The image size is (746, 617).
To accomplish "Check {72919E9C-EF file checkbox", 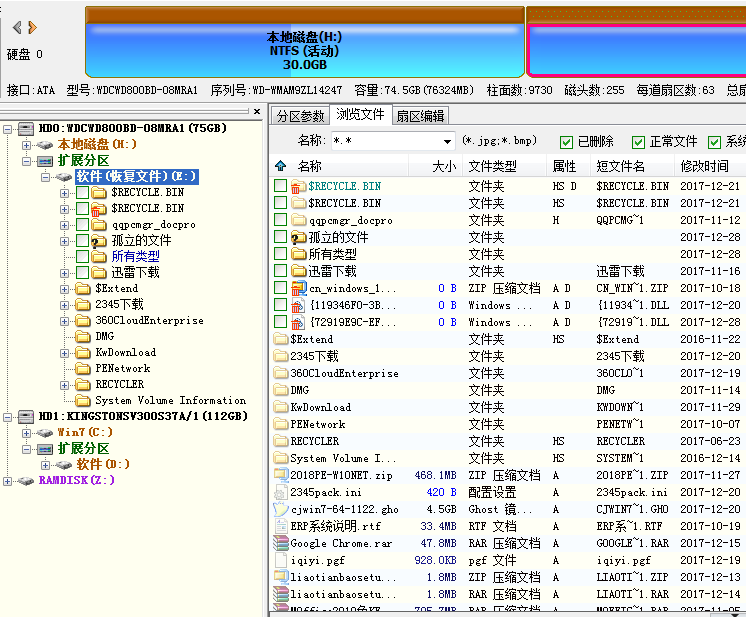I will pyautogui.click(x=281, y=322).
